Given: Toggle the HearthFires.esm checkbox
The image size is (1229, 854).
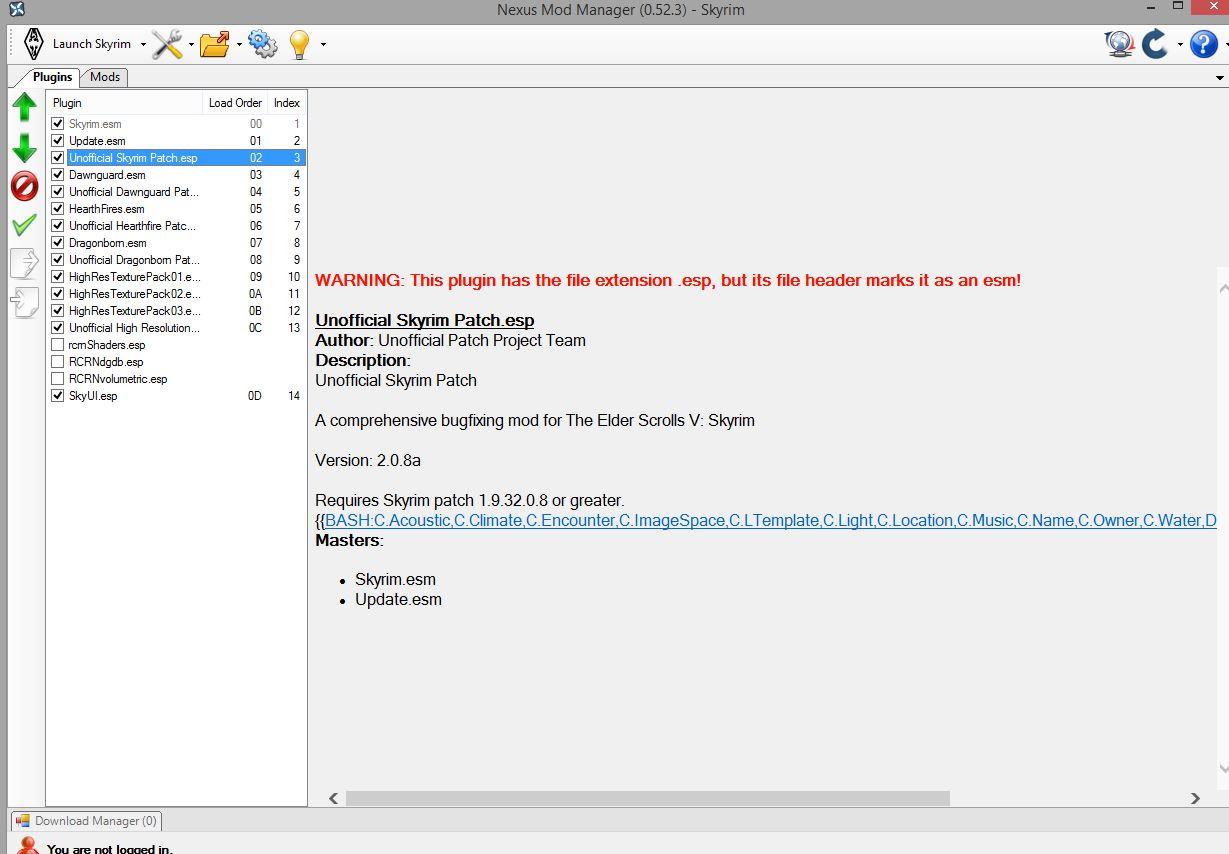Looking at the screenshot, I should click(x=58, y=209).
